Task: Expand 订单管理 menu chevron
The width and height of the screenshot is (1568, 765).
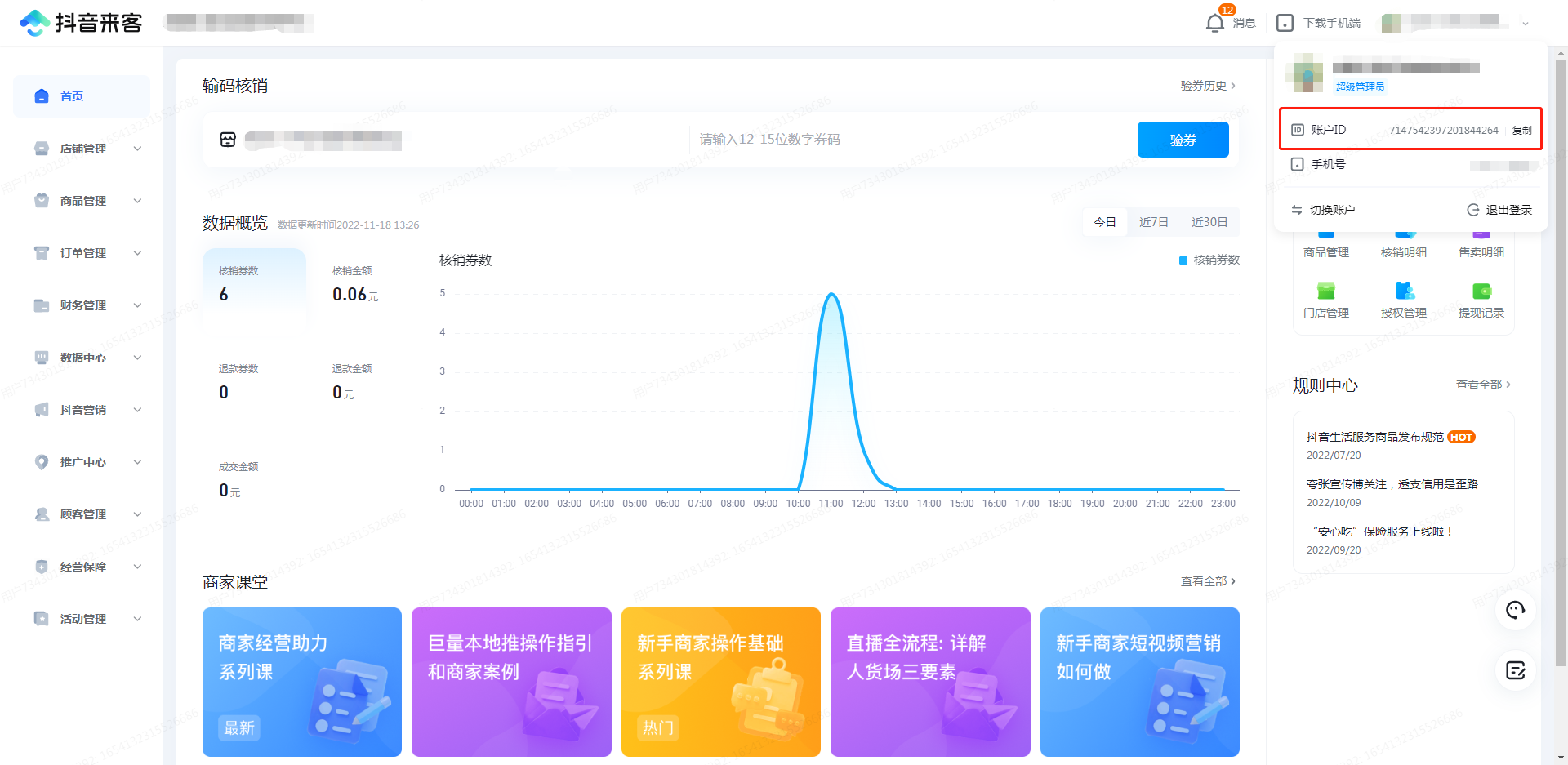Action: click(137, 253)
